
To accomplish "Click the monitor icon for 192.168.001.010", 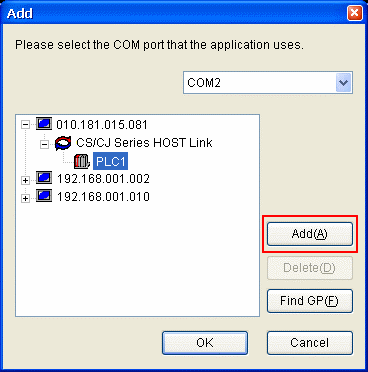I will click(44, 196).
